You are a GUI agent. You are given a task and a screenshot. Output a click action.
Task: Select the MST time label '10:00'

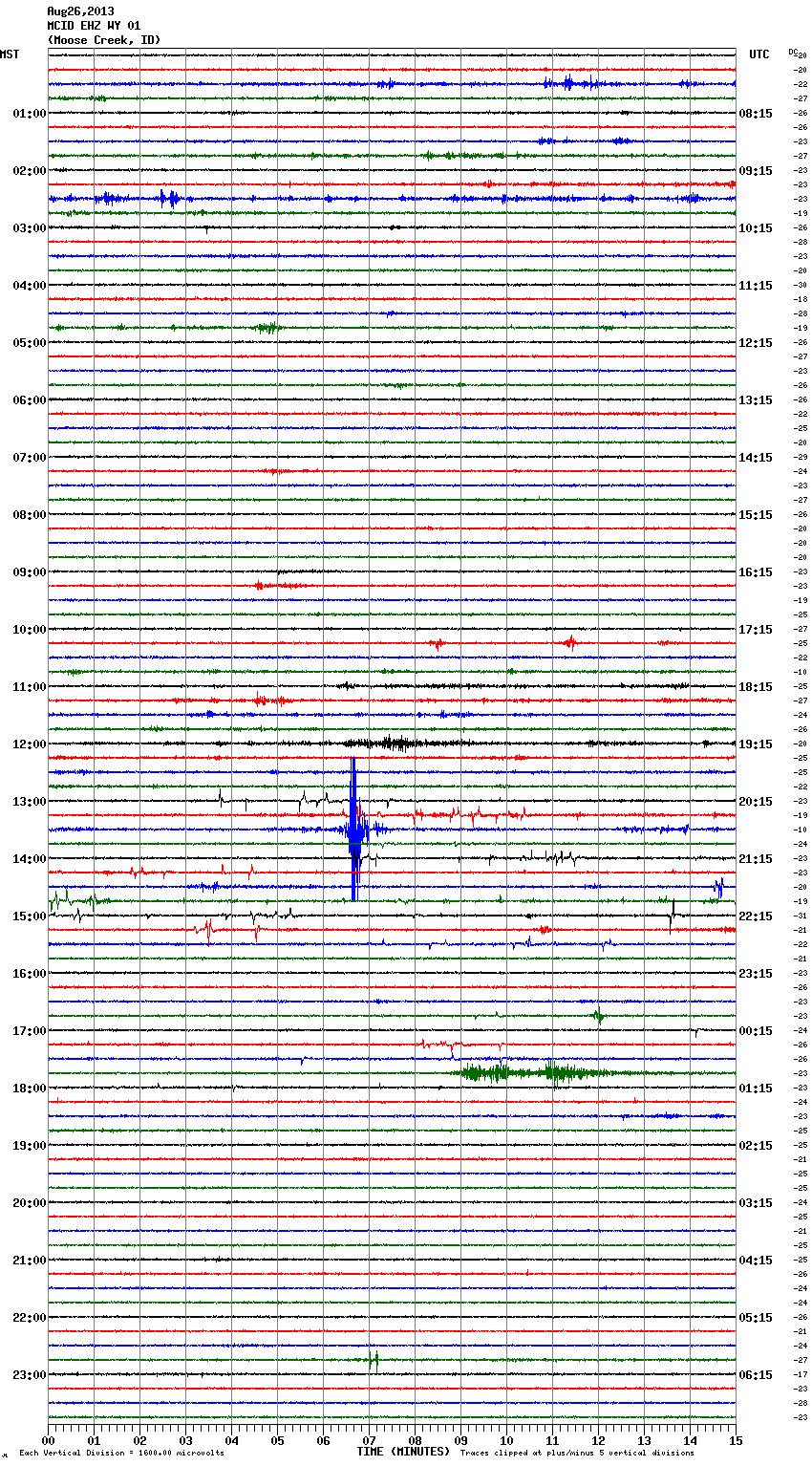click(29, 629)
